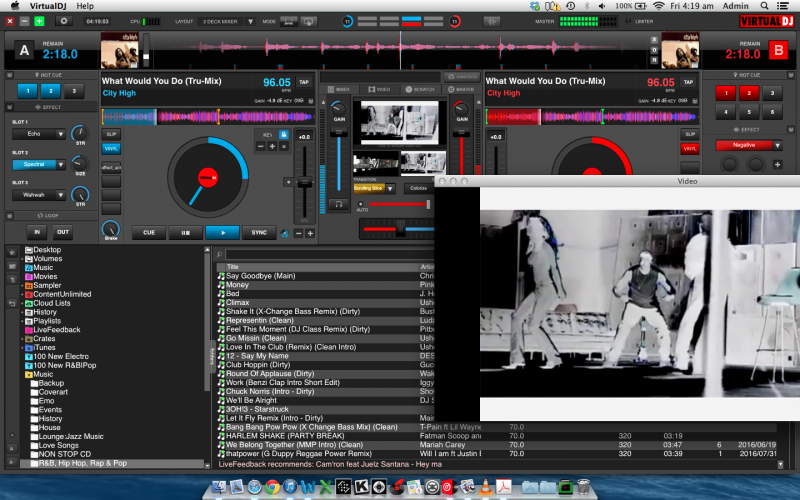Click deck B effect plus button
800x500 pixels.
[778, 164]
